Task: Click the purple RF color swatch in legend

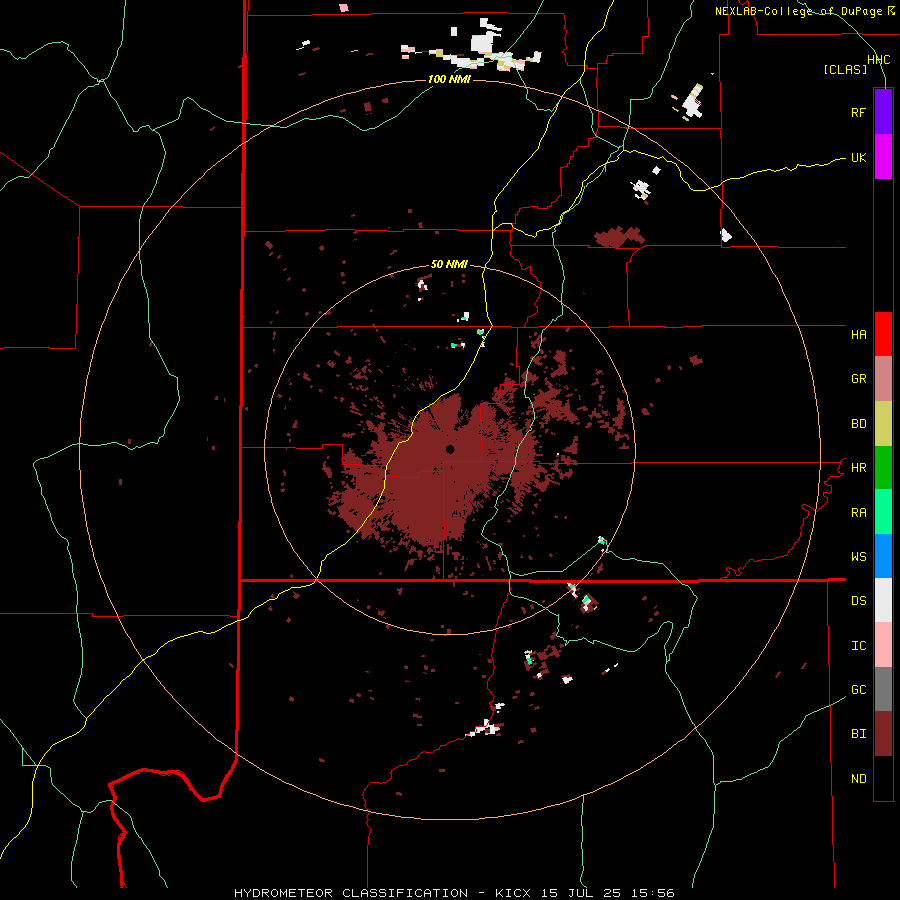Action: [883, 112]
